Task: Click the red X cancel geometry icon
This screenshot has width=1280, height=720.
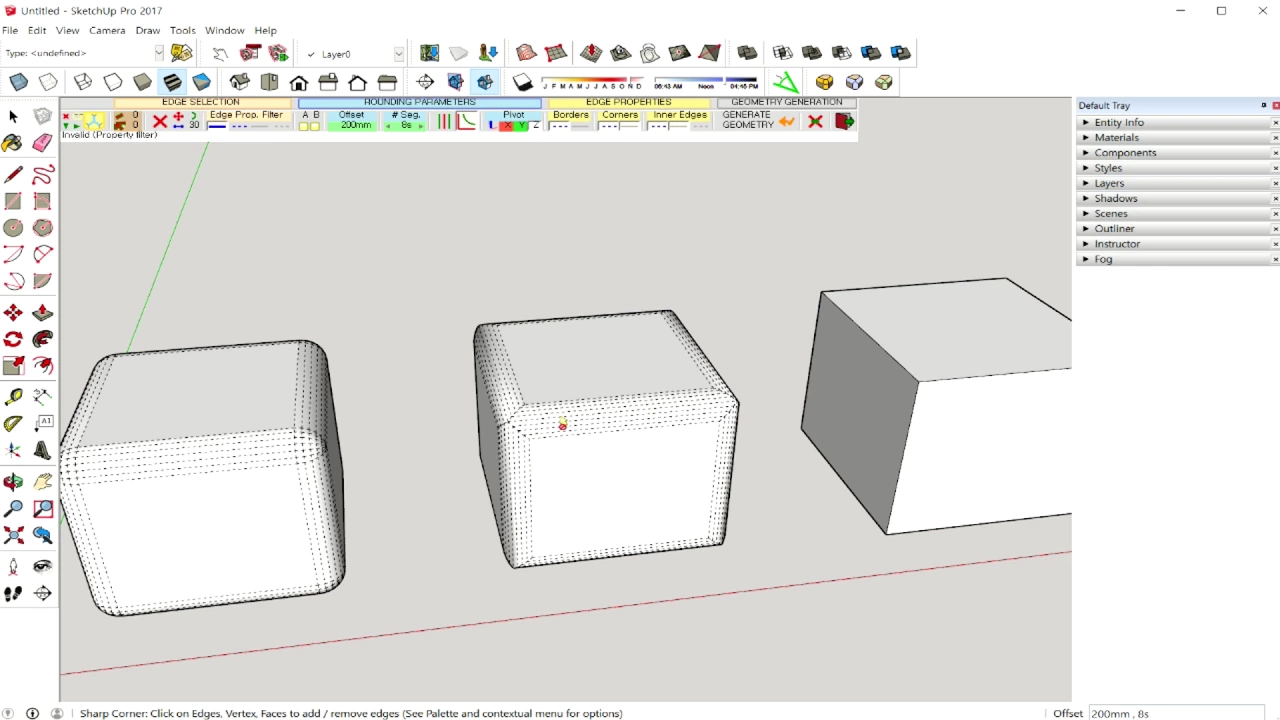Action: point(816,121)
